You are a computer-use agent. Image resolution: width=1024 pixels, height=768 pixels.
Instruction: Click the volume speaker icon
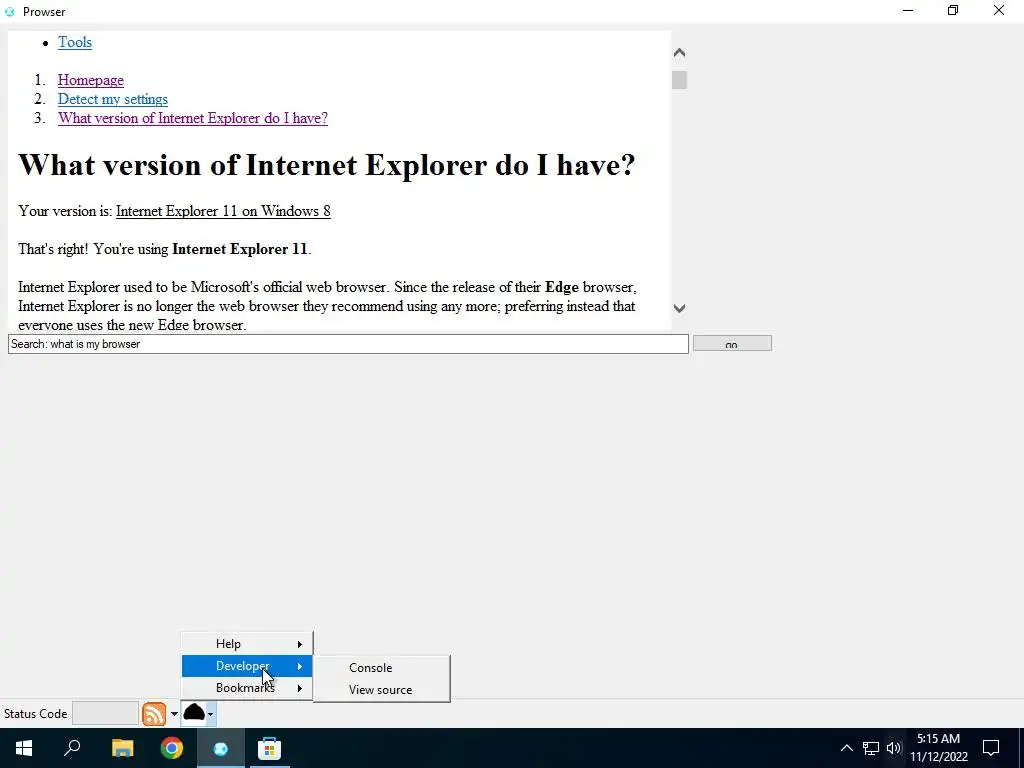click(894, 748)
